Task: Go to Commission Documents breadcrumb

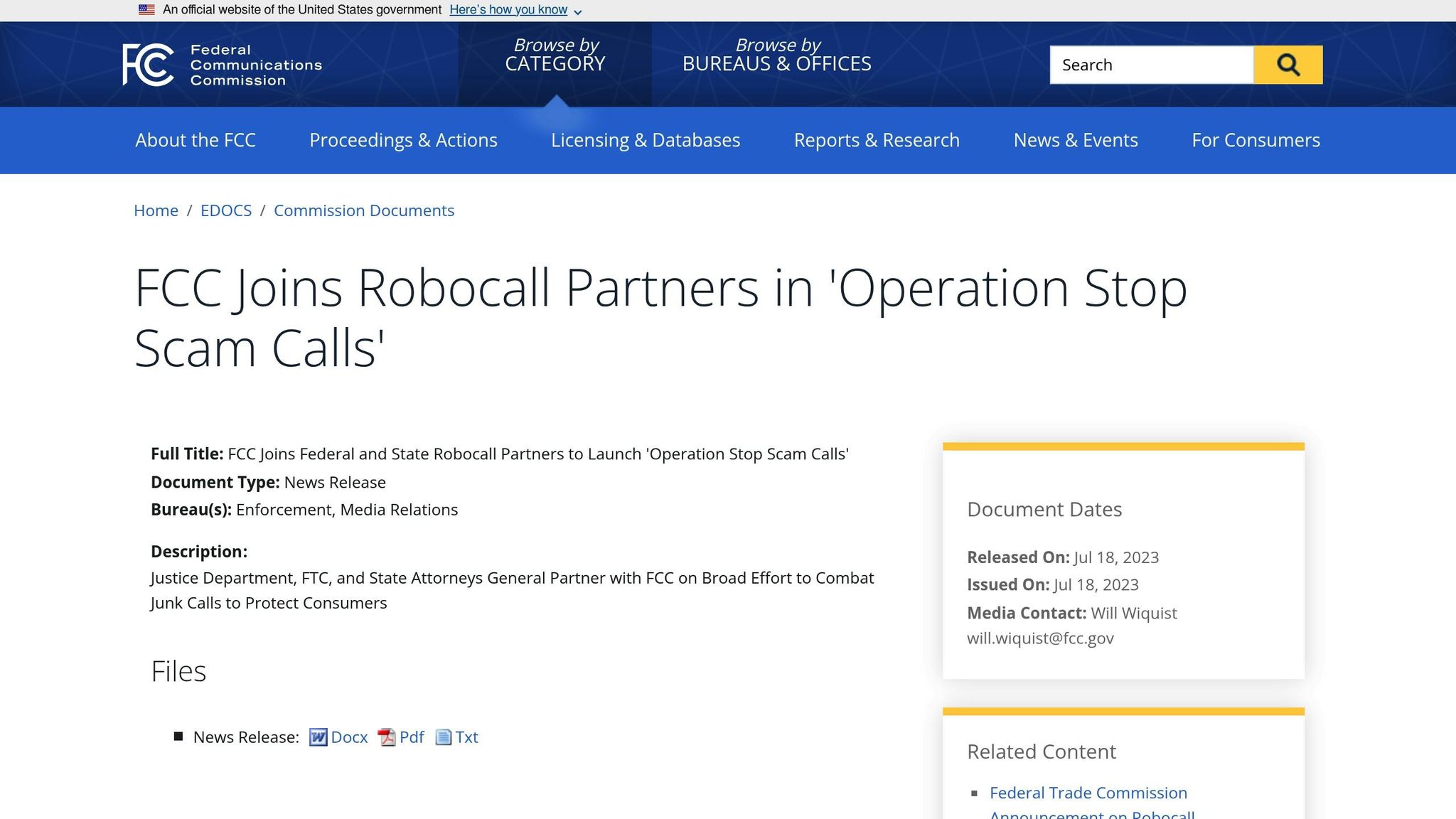Action: click(364, 210)
